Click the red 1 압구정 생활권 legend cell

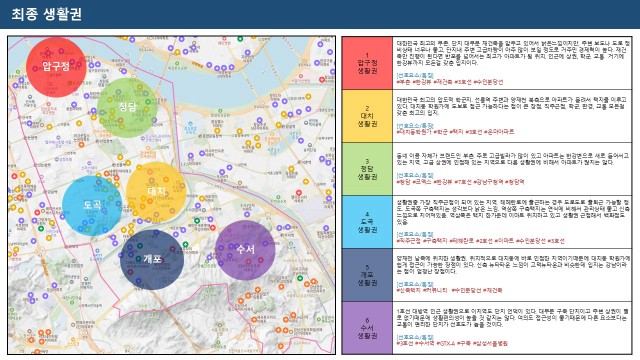[367, 63]
